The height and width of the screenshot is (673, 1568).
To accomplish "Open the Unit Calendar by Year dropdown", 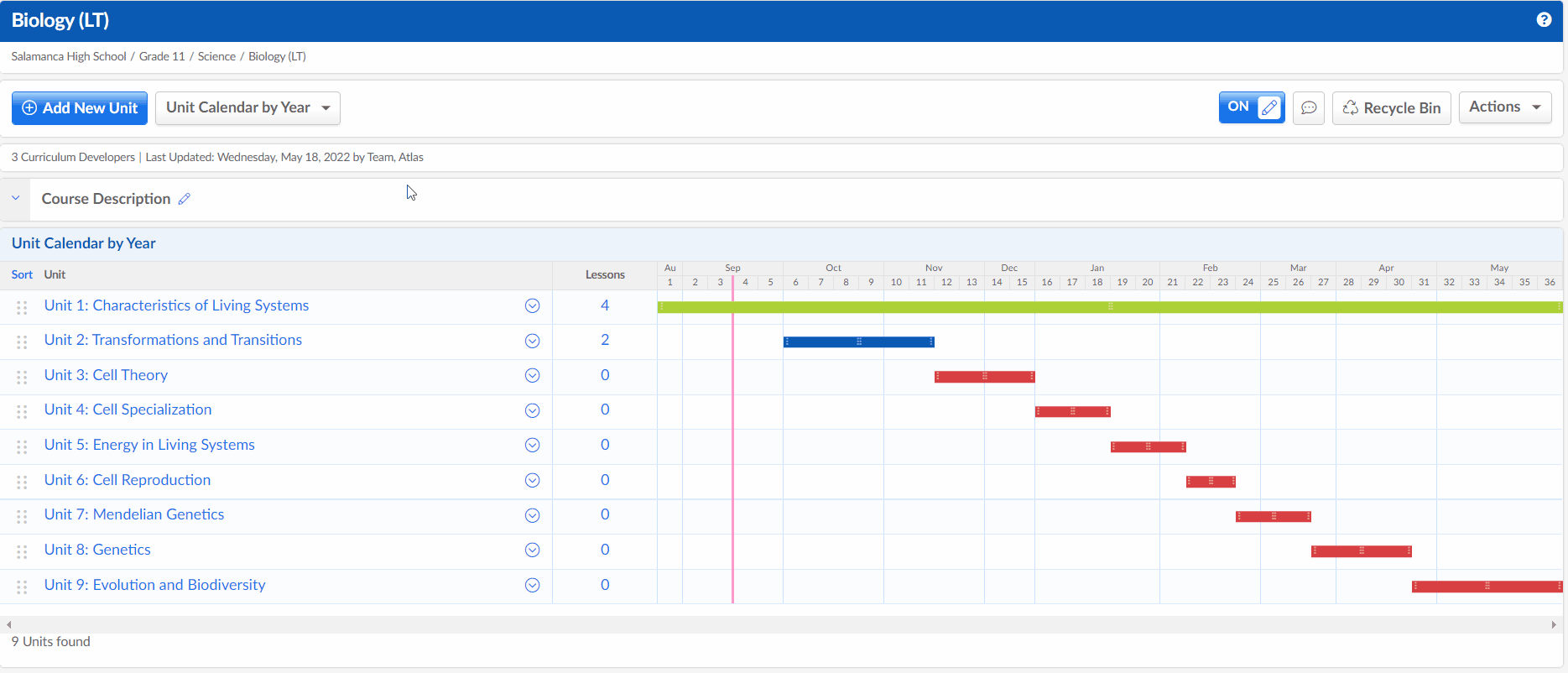I will 247,108.
